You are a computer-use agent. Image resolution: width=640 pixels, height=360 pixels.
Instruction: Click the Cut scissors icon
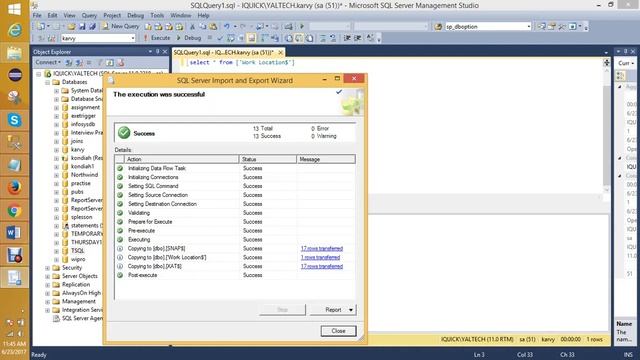[x=192, y=27]
